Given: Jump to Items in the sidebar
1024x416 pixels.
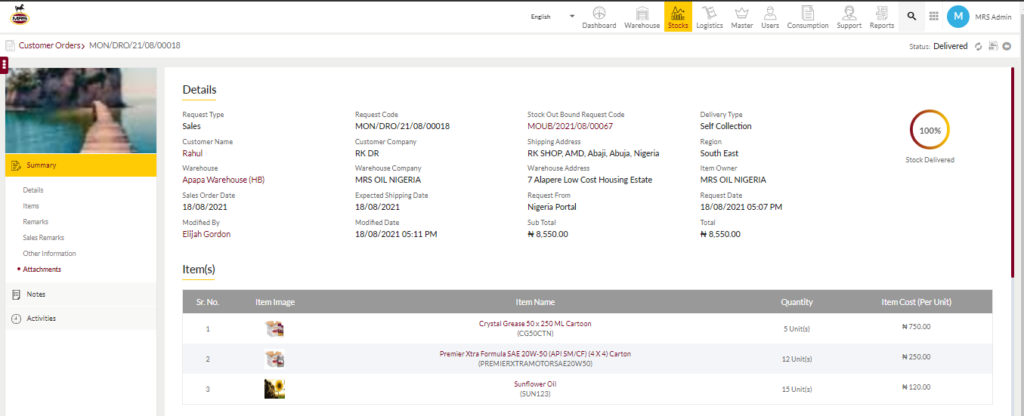Looking at the screenshot, I should point(31,206).
